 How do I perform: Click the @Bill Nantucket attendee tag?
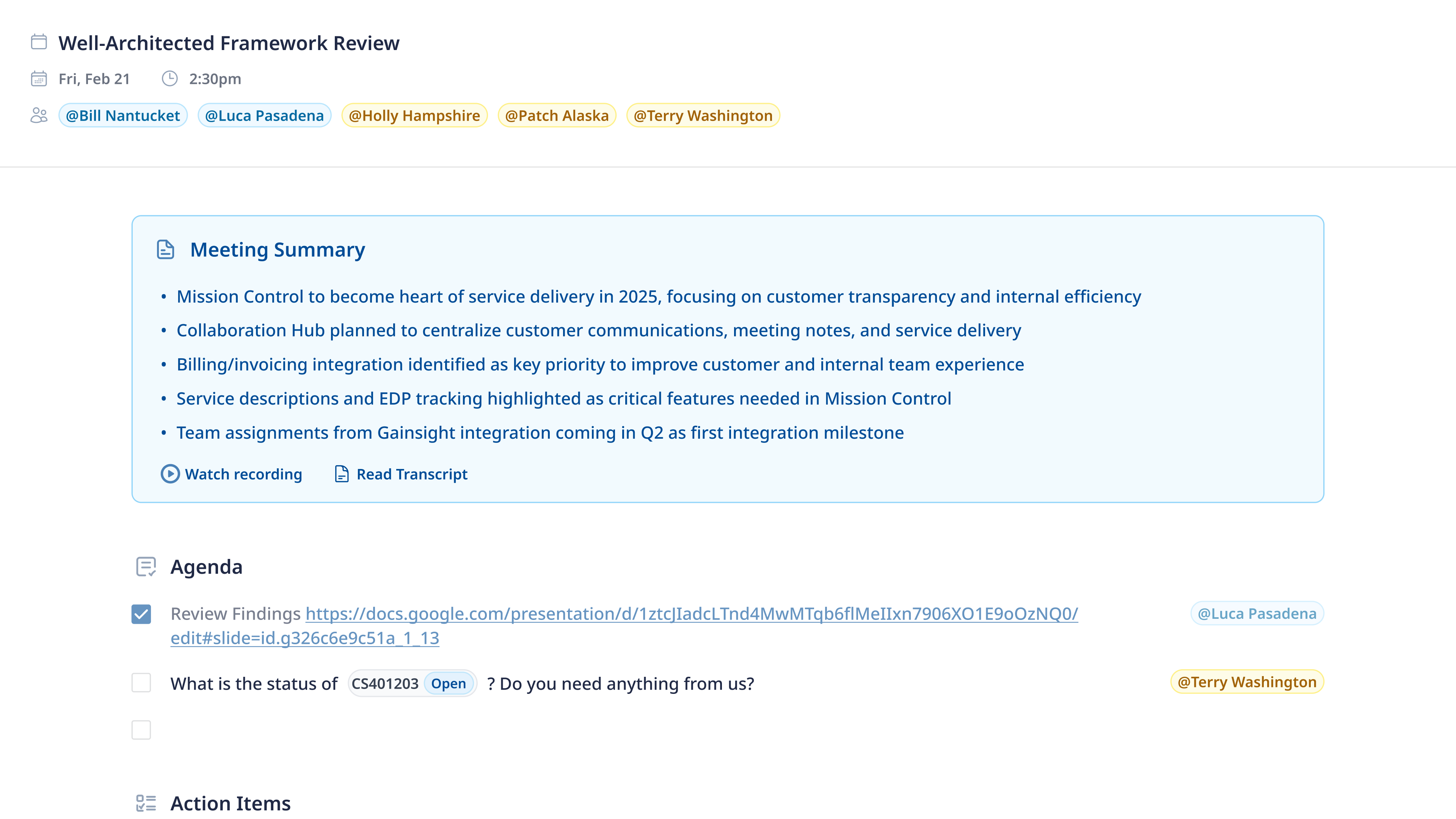tap(122, 115)
